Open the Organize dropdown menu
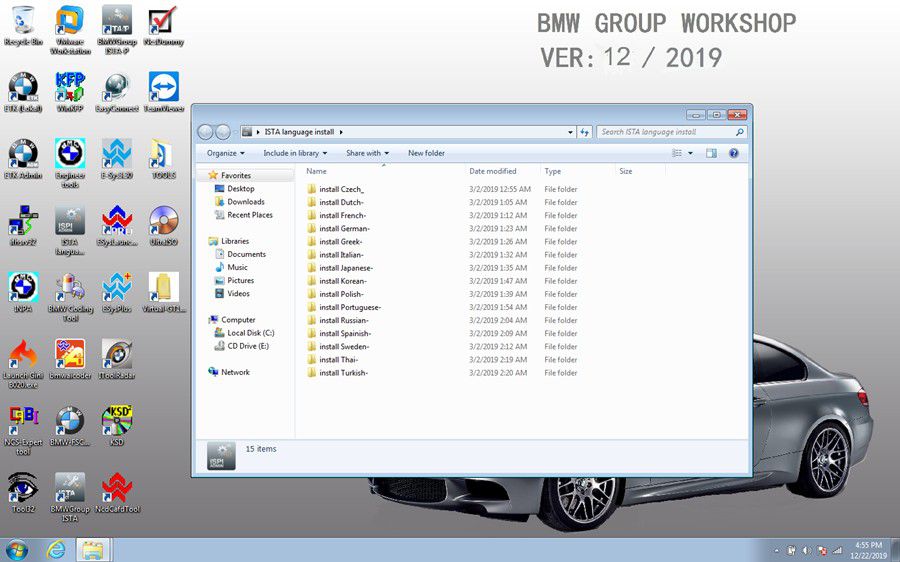 pos(226,153)
